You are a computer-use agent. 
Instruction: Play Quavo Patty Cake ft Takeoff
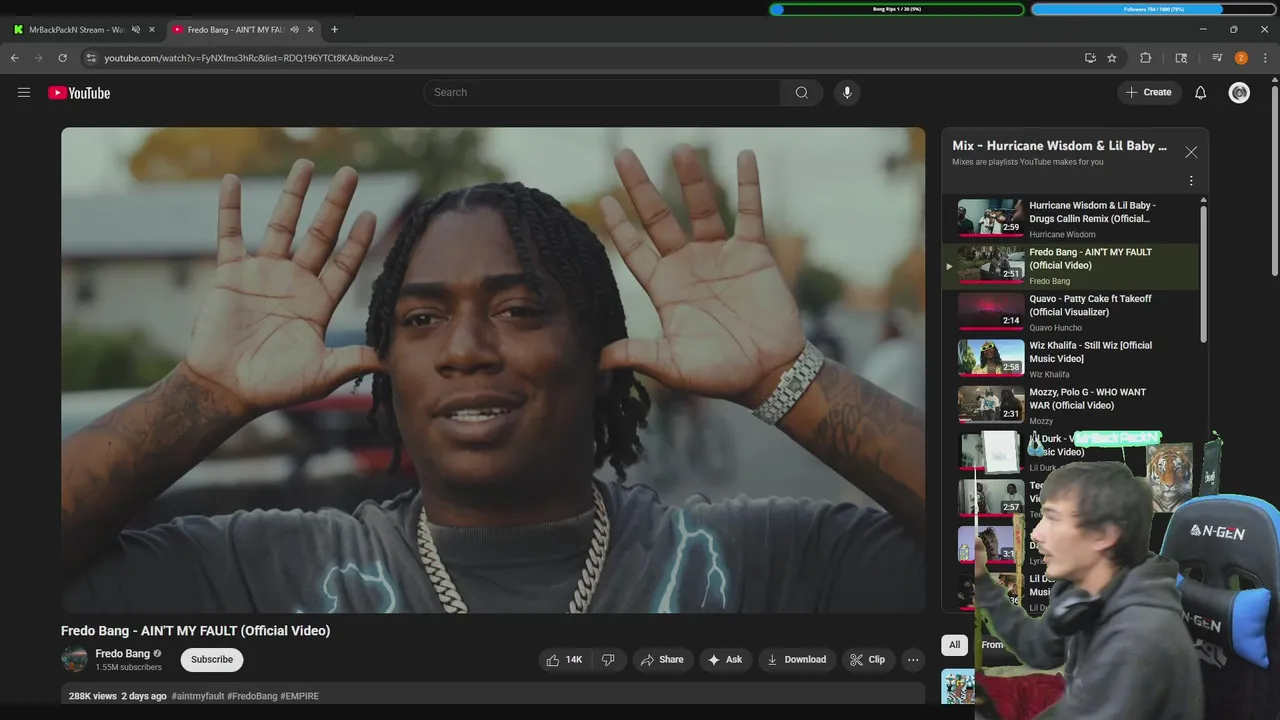pos(1070,312)
